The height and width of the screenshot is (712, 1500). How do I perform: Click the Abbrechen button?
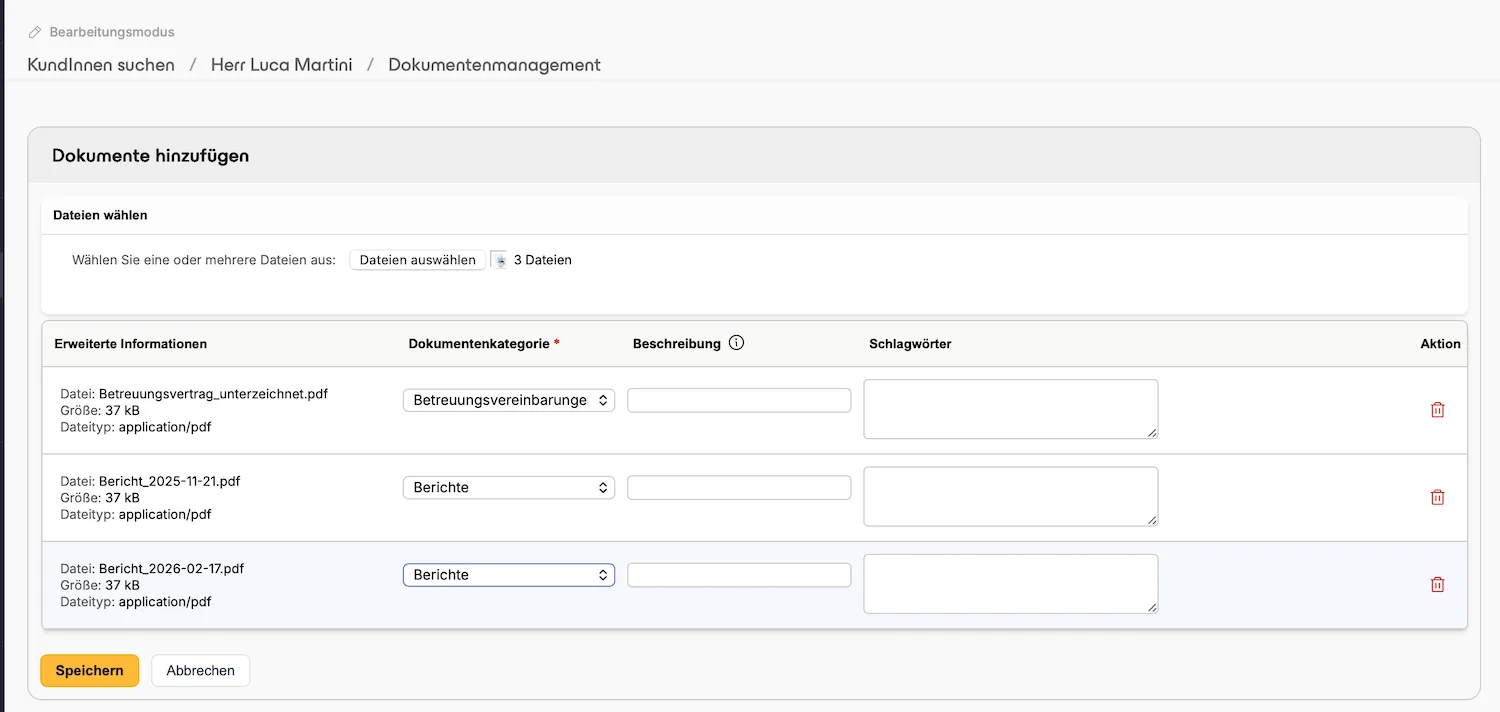pyautogui.click(x=200, y=670)
